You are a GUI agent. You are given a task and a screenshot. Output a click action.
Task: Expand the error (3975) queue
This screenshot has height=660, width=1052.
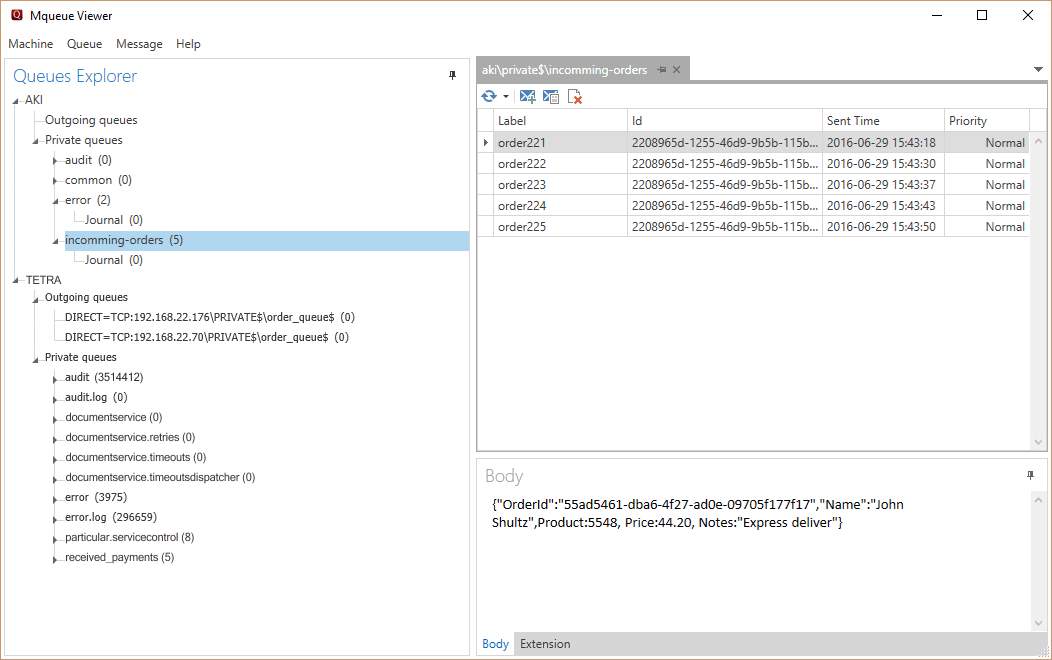point(56,500)
